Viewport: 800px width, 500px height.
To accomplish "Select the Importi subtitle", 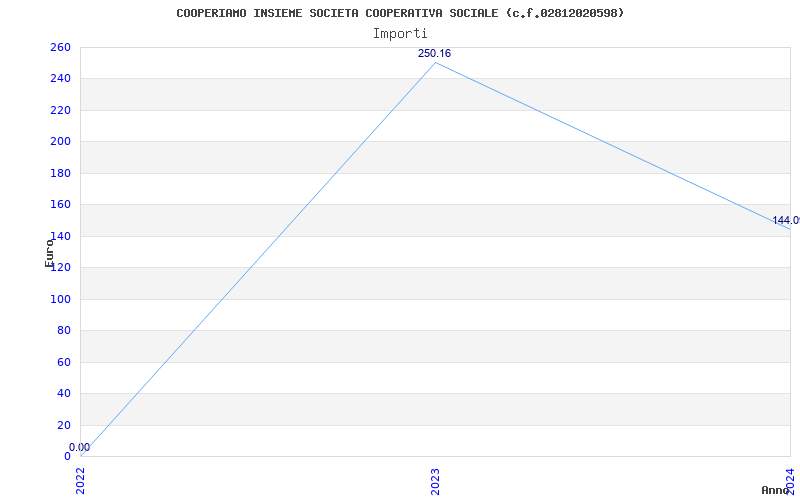I will click(x=400, y=34).
